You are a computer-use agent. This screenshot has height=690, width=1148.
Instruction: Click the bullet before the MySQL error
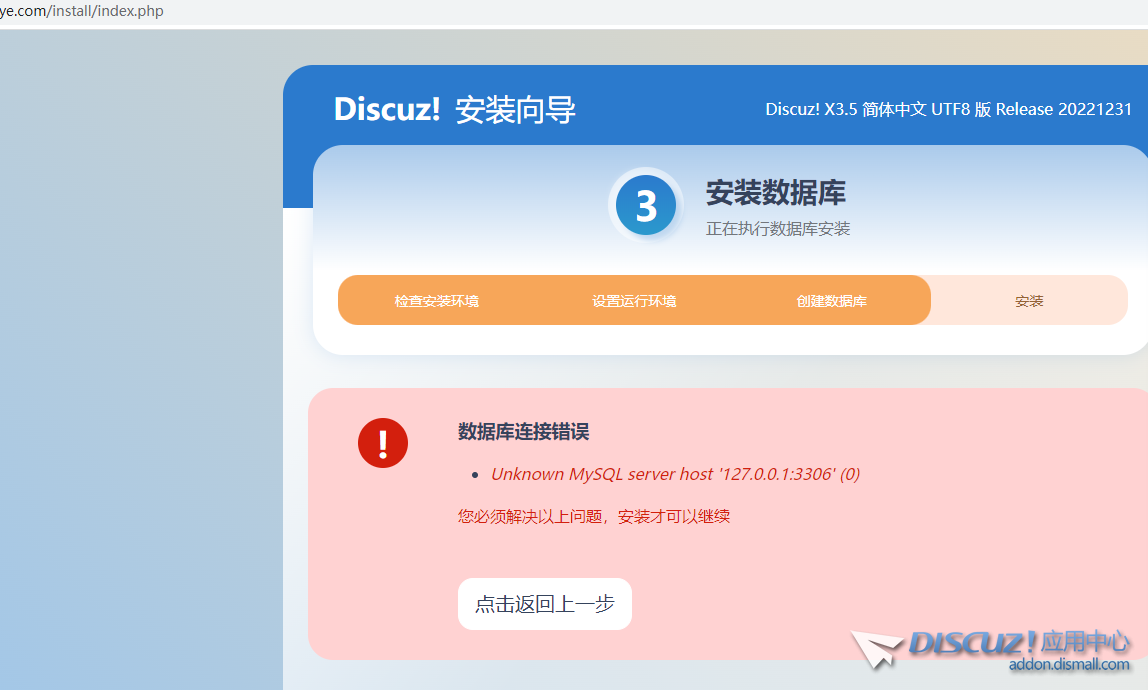pos(475,475)
